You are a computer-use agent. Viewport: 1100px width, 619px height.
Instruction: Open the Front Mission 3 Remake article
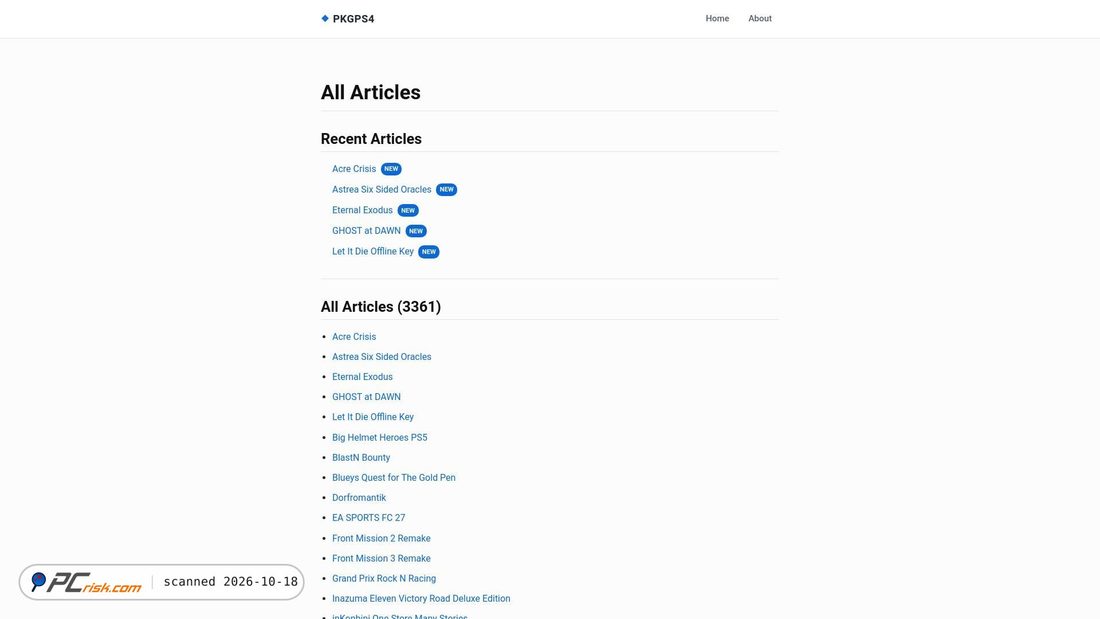pos(381,559)
